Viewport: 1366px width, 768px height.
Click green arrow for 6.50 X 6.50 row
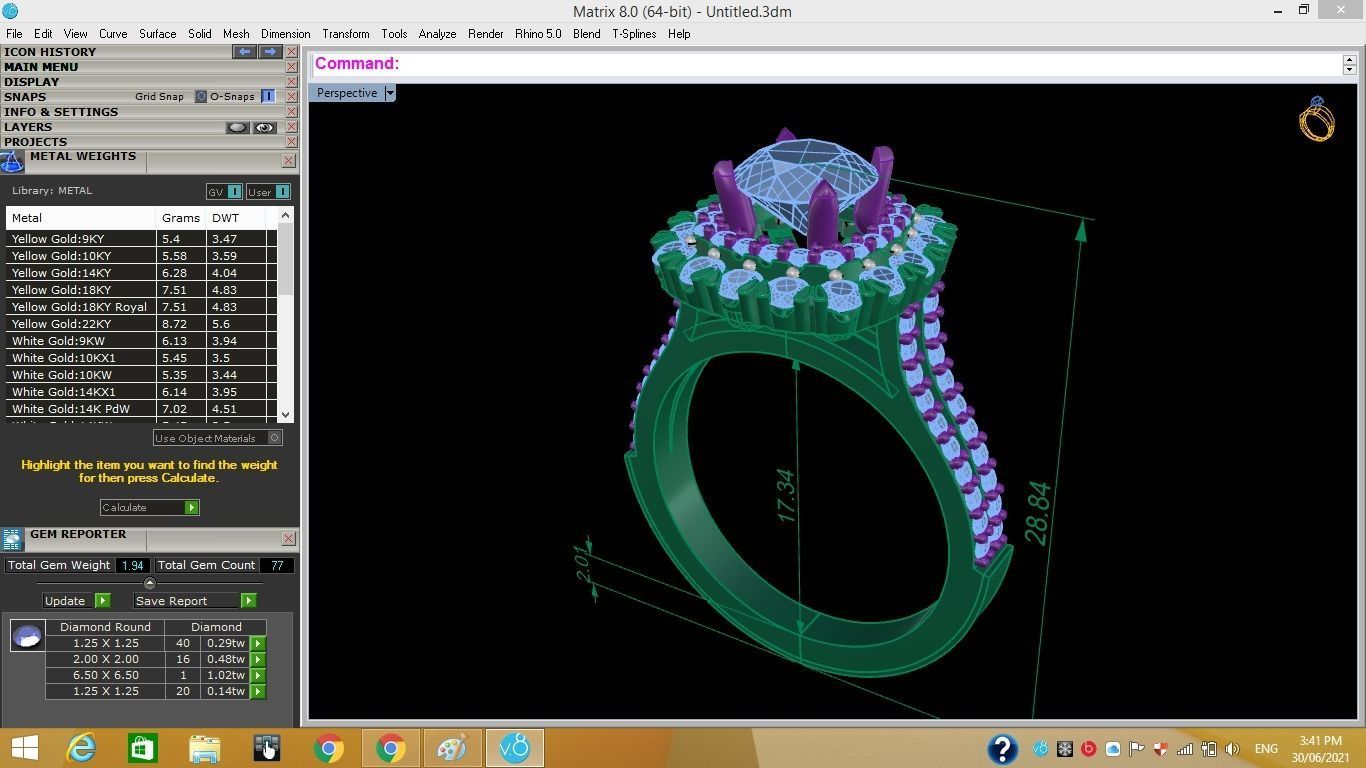click(258, 675)
